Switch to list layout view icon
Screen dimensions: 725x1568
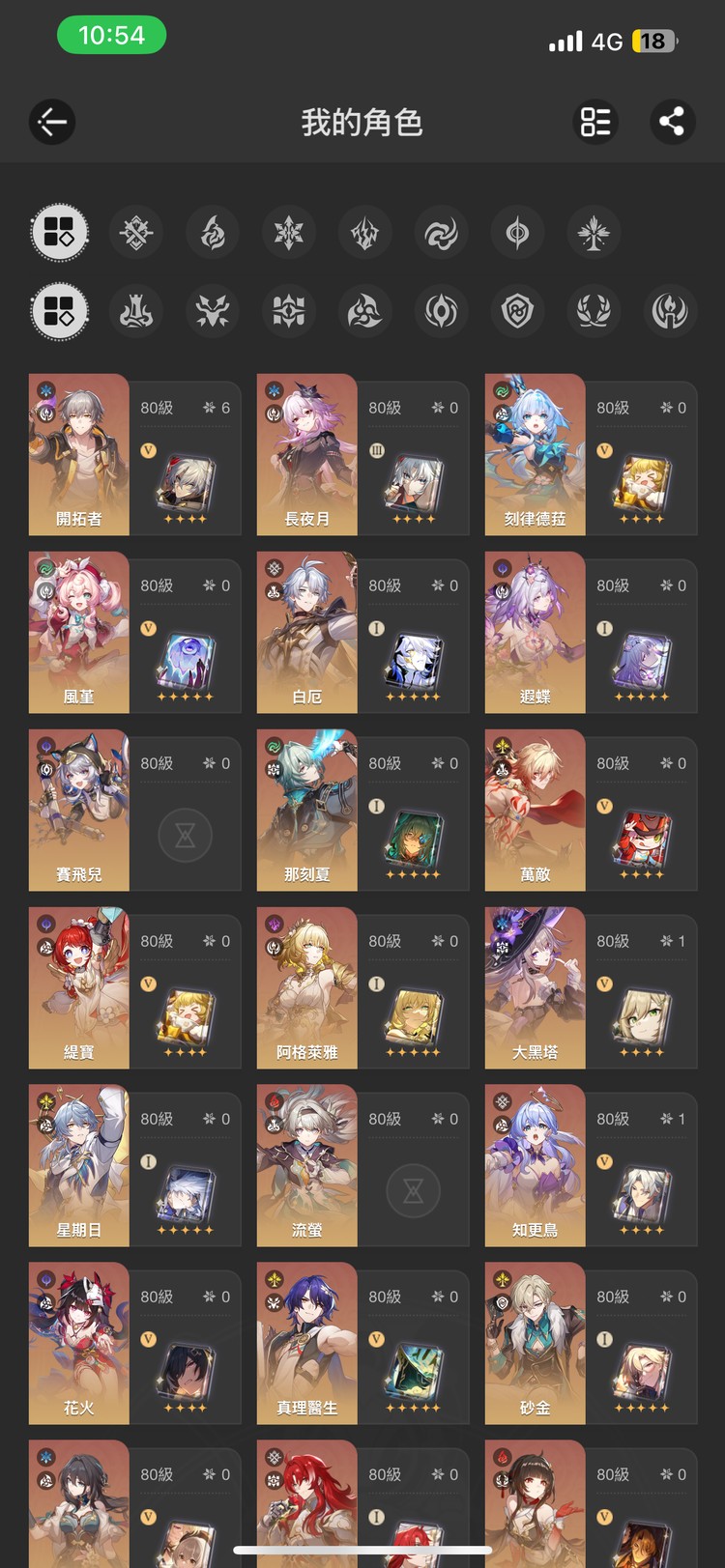pos(595,122)
